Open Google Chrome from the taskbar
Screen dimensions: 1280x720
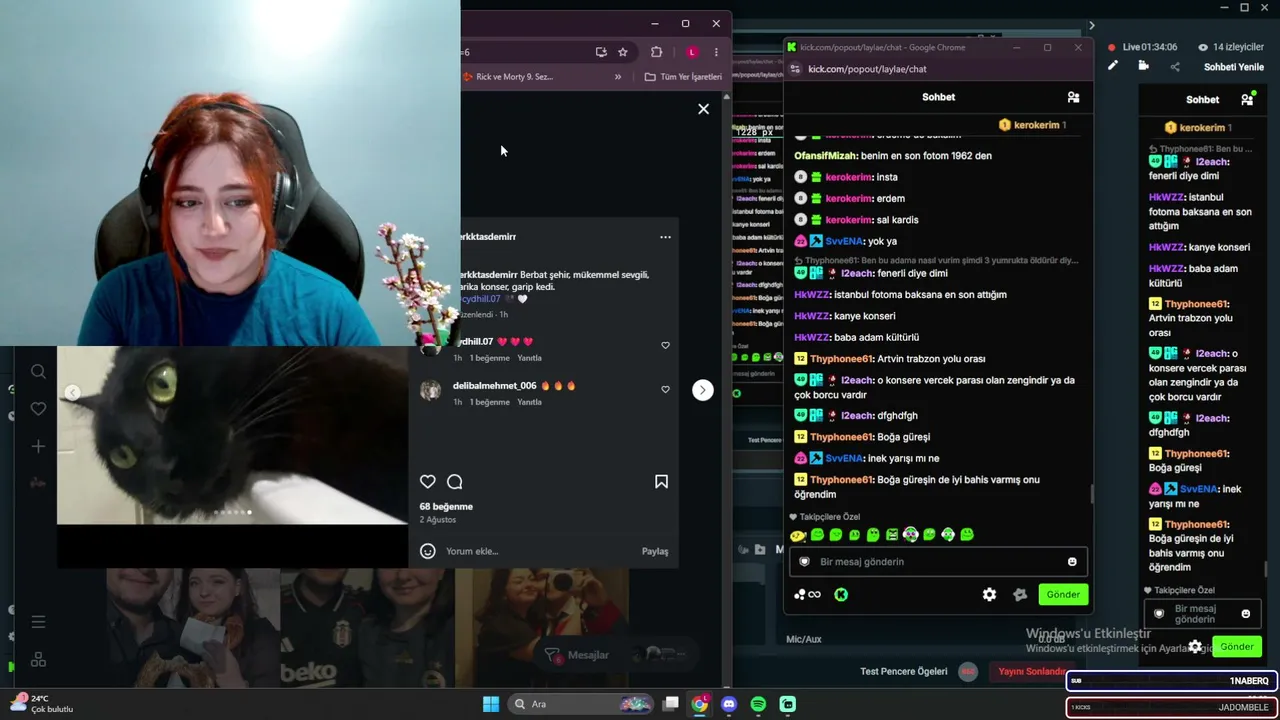pyautogui.click(x=700, y=704)
